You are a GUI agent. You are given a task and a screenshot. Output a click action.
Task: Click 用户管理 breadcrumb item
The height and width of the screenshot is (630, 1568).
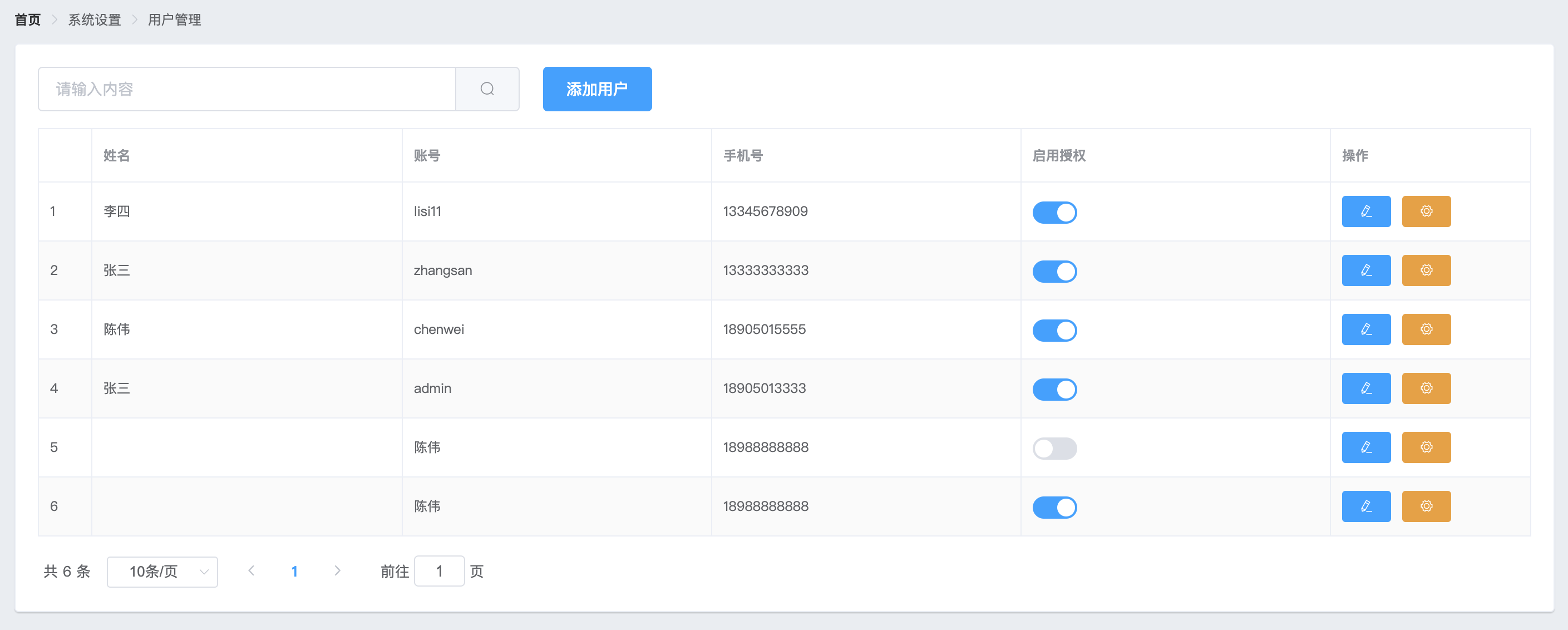(x=175, y=20)
